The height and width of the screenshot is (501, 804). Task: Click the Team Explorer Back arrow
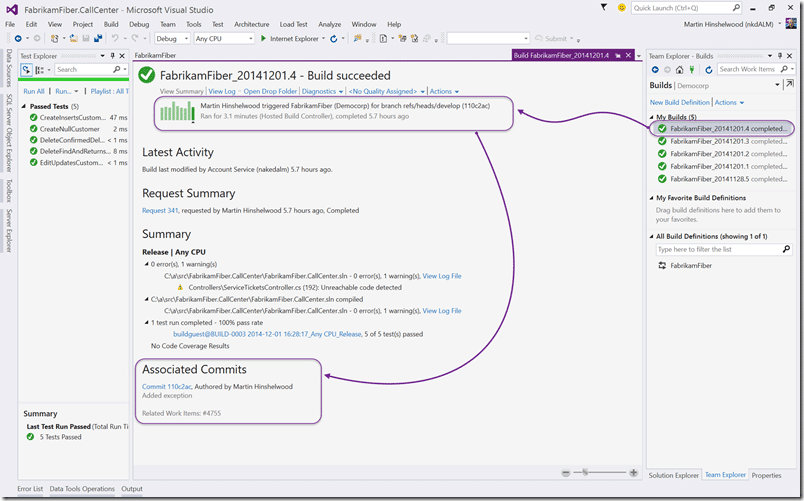click(x=655, y=70)
